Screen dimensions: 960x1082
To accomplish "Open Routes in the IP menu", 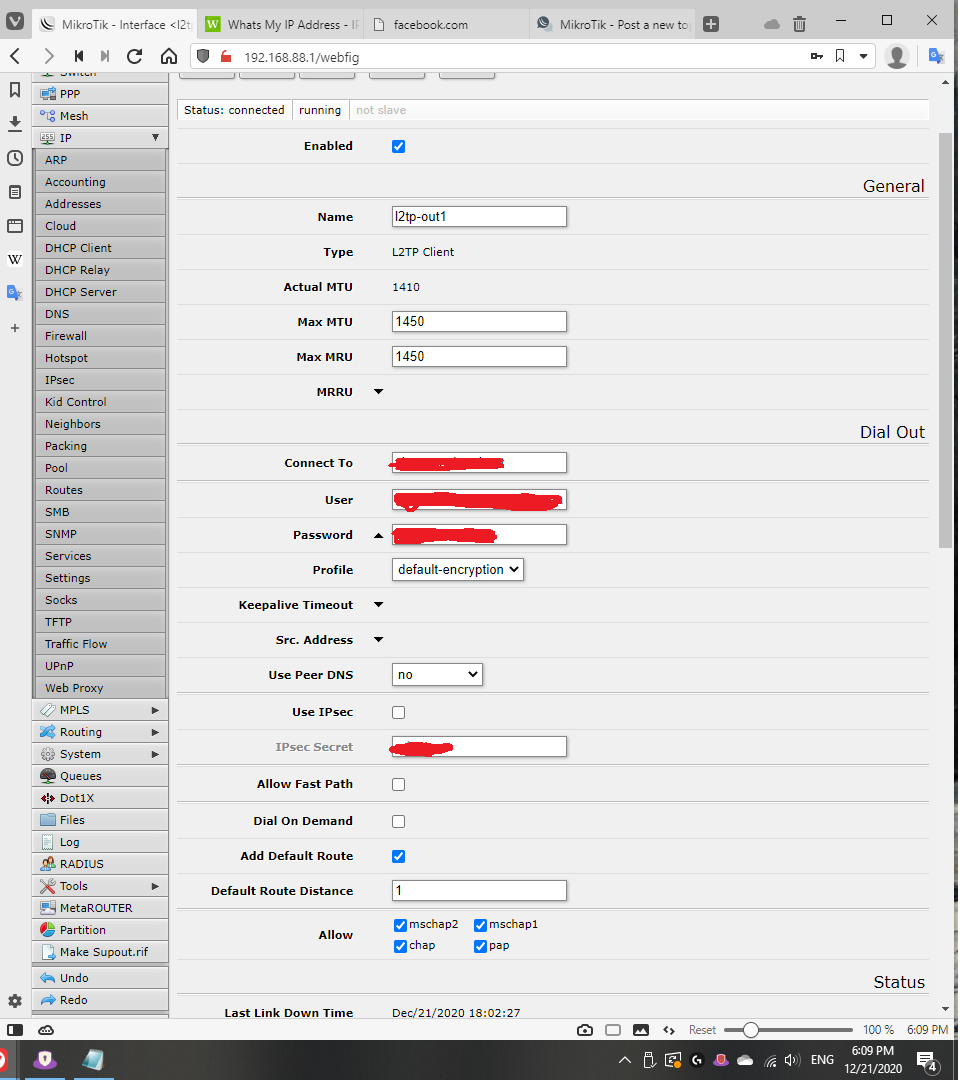I will pyautogui.click(x=101, y=490).
